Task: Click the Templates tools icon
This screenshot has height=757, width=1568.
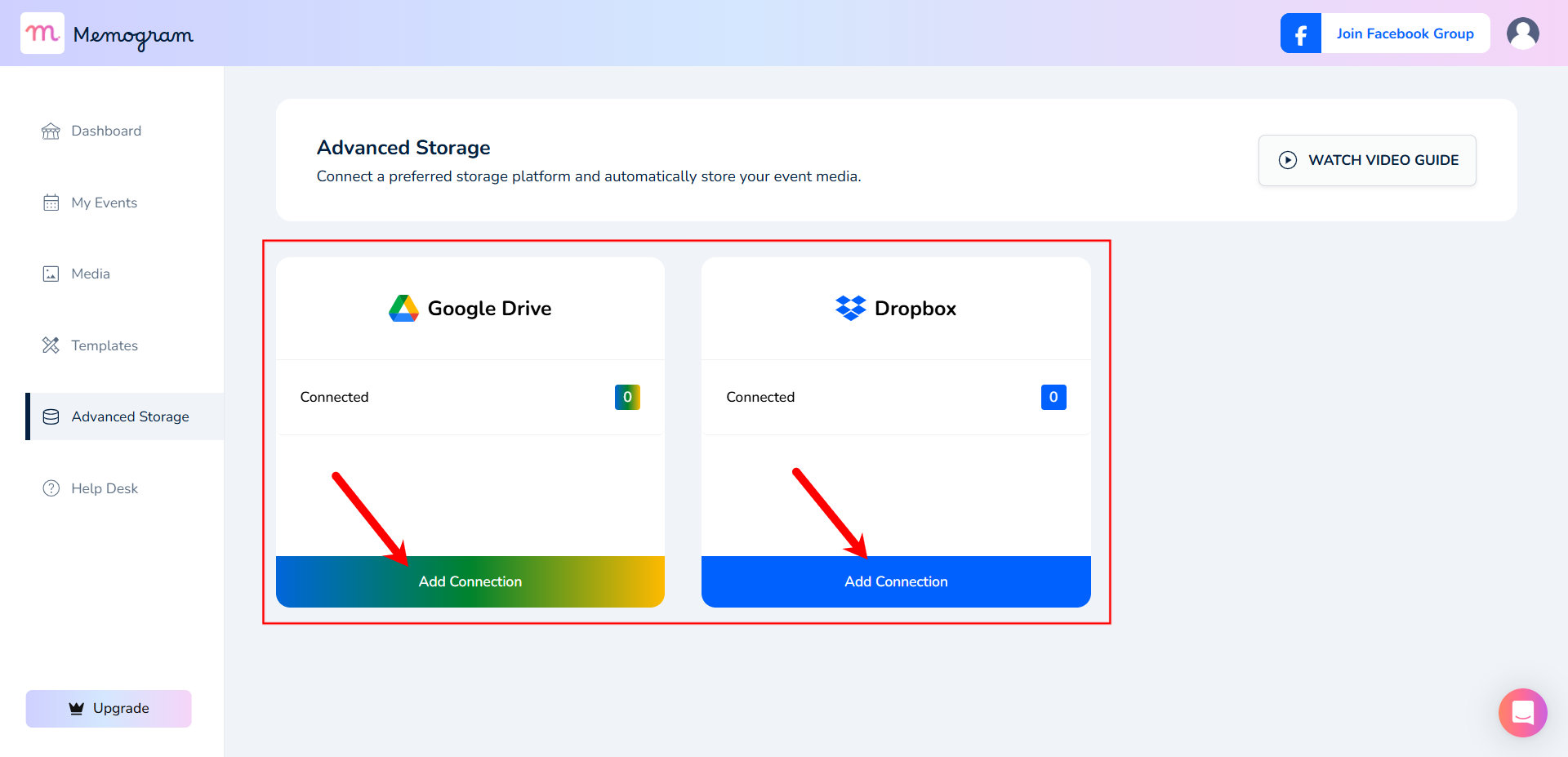Action: pyautogui.click(x=51, y=345)
